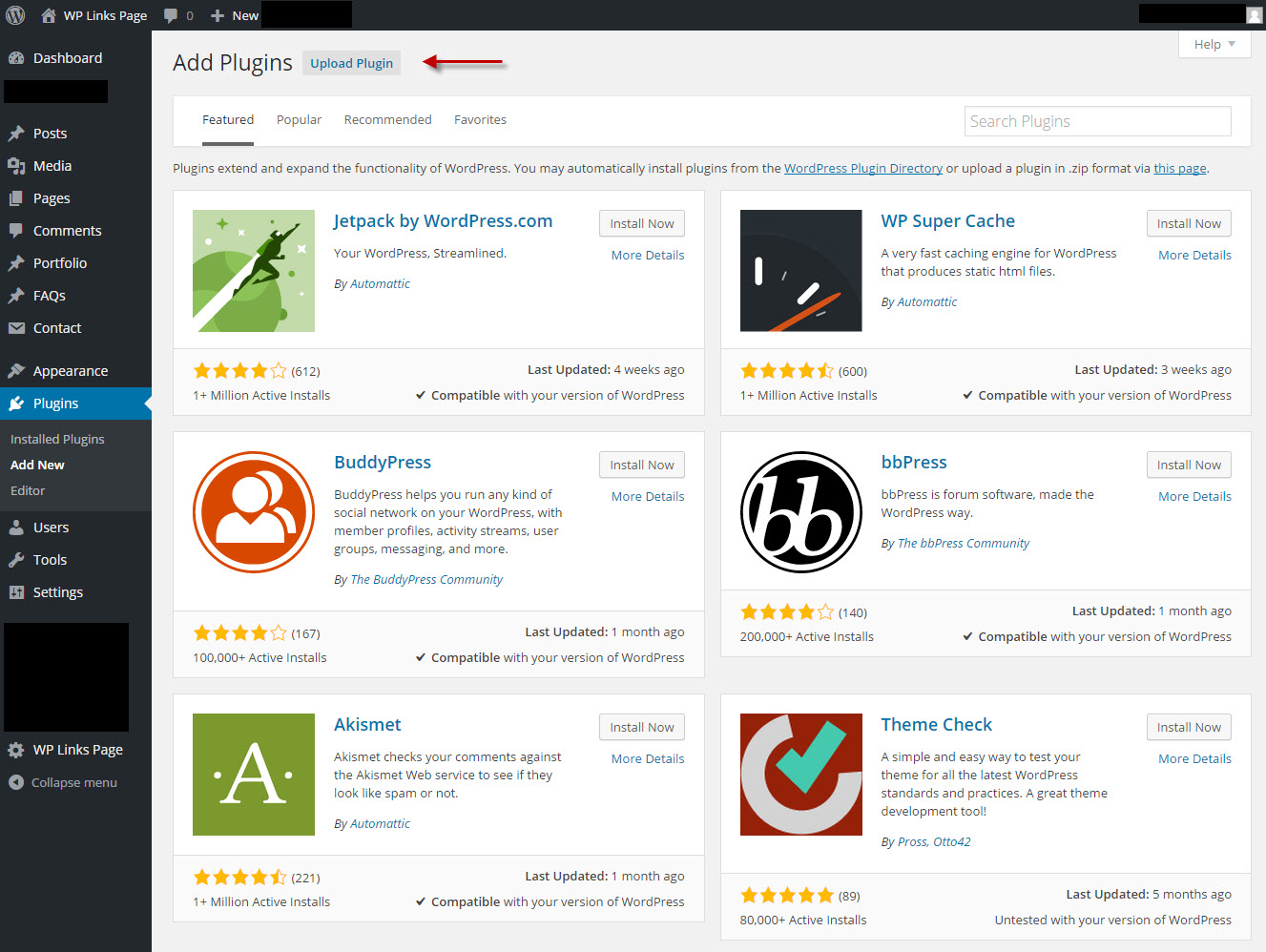This screenshot has height=952, width=1266.
Task: Click the Upload Plugin button
Action: [351, 63]
